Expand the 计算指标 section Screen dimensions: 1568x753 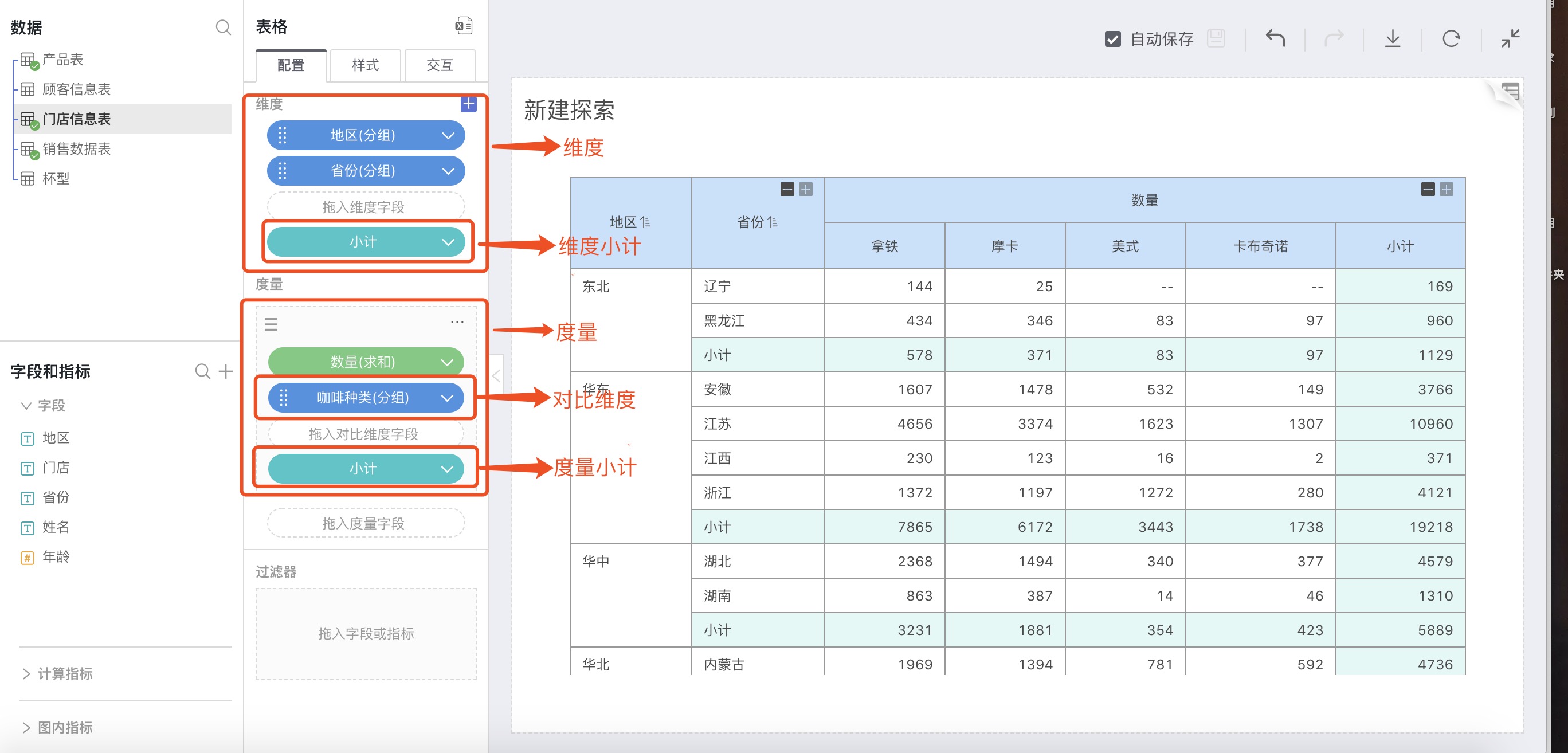[26, 673]
